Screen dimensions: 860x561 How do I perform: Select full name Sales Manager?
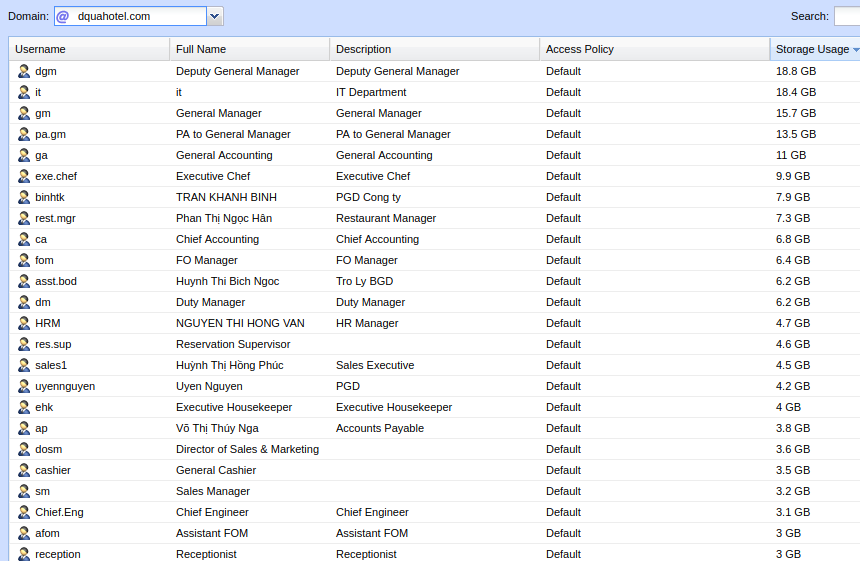[x=213, y=491]
